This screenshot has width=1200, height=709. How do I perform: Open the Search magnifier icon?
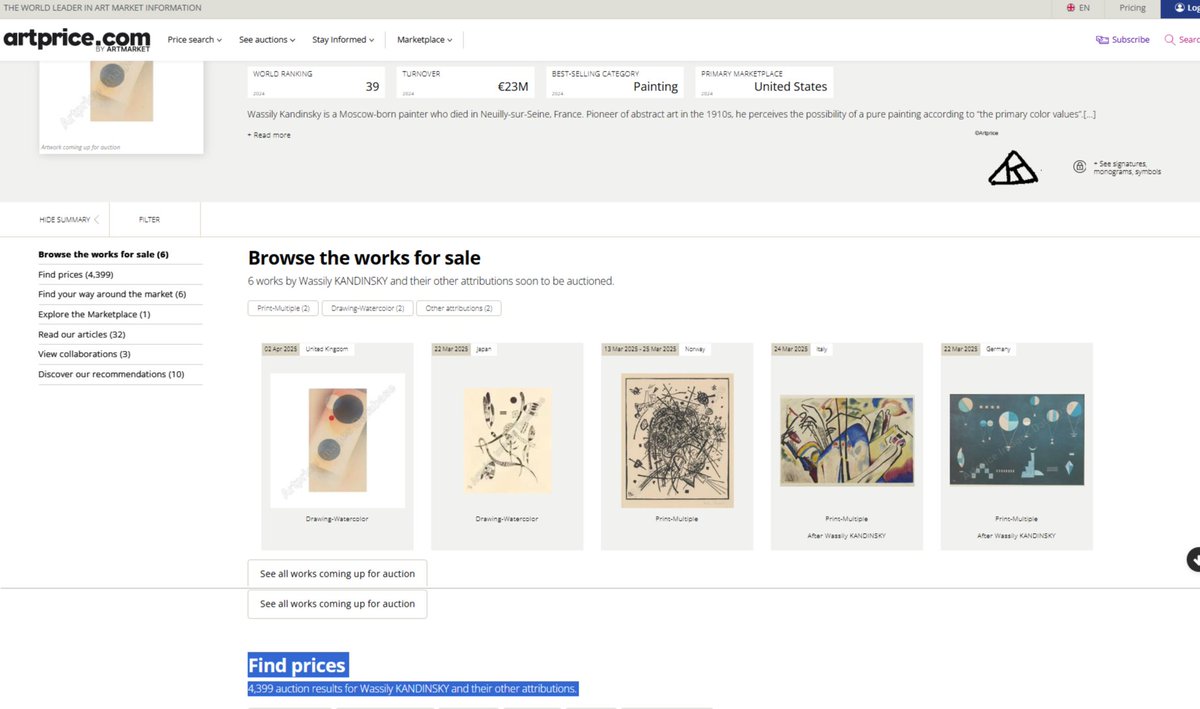pyautogui.click(x=1170, y=40)
